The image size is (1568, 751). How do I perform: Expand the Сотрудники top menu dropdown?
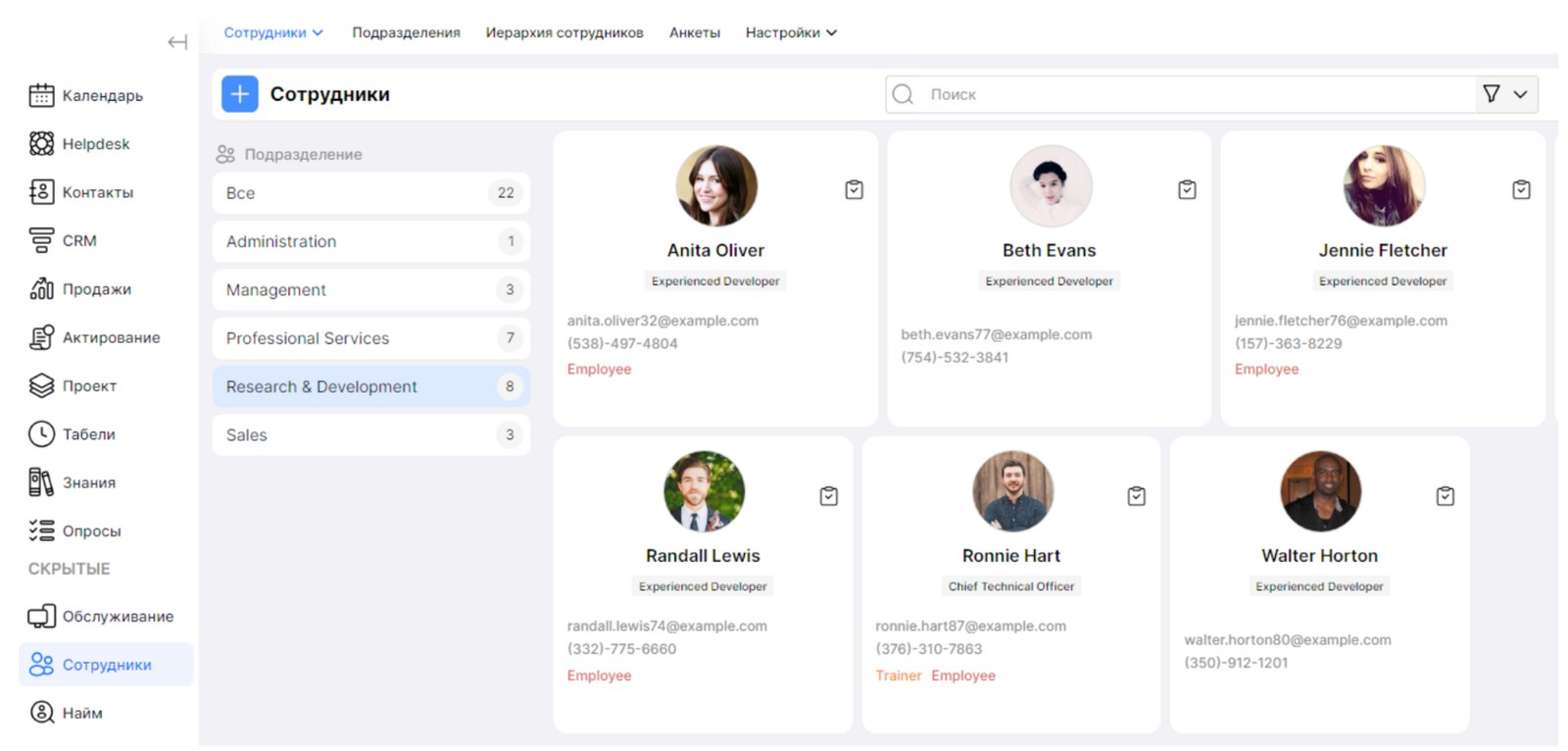[x=273, y=32]
